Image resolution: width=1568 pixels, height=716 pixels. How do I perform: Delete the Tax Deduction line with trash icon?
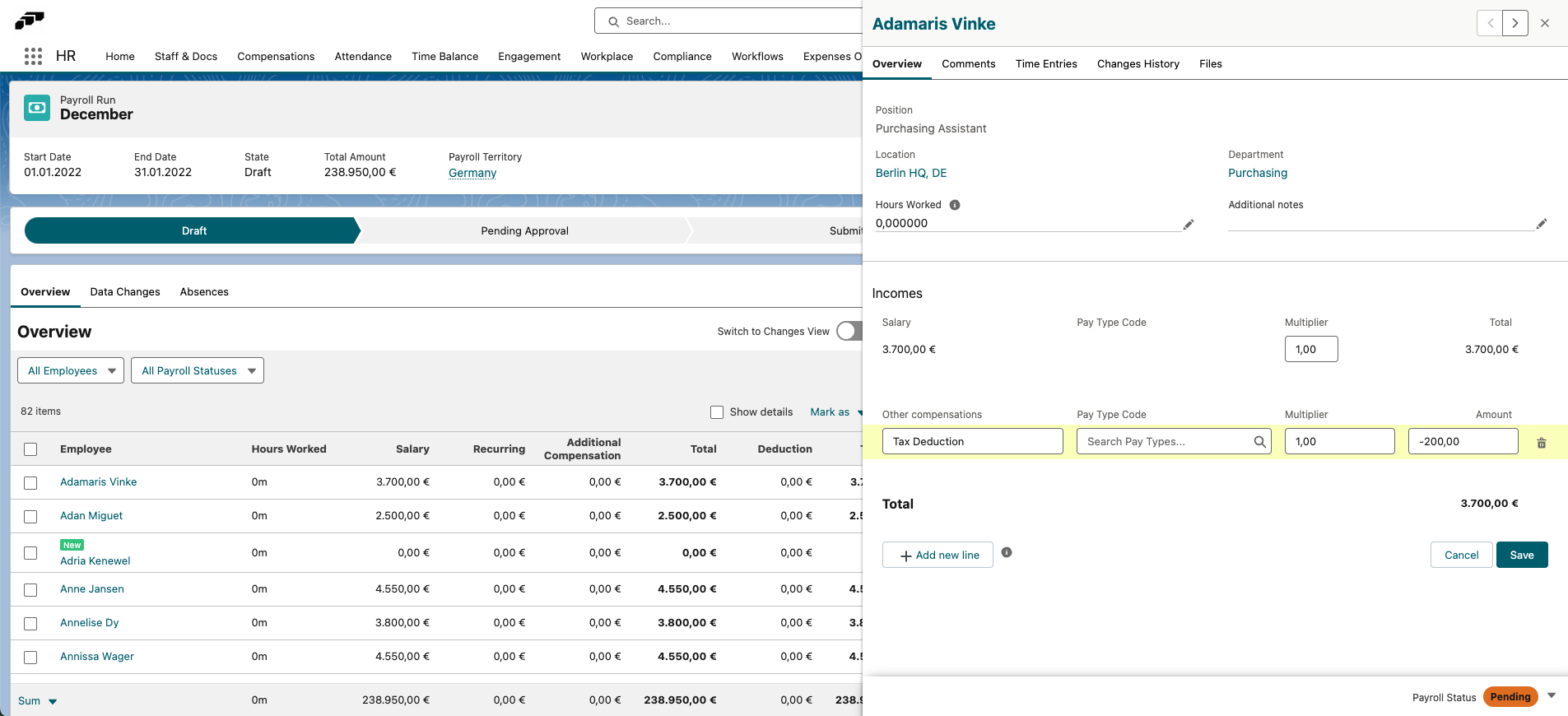(1541, 443)
